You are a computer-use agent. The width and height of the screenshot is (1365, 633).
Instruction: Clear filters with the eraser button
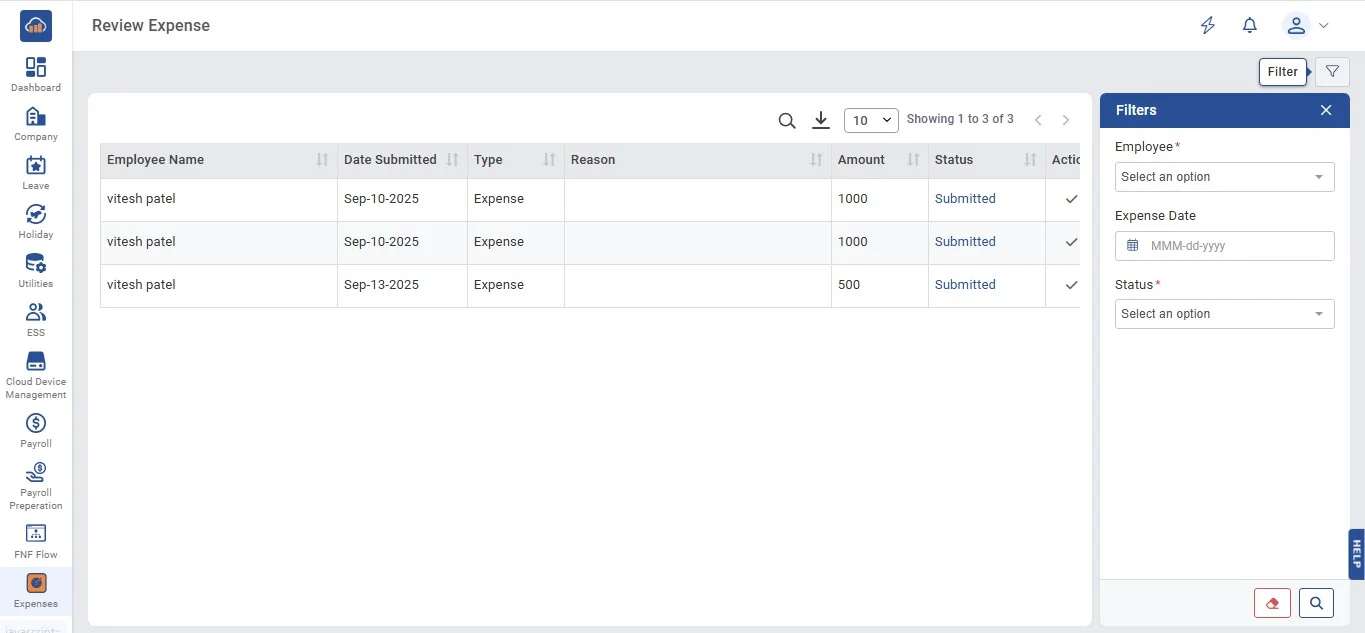pyautogui.click(x=1272, y=603)
